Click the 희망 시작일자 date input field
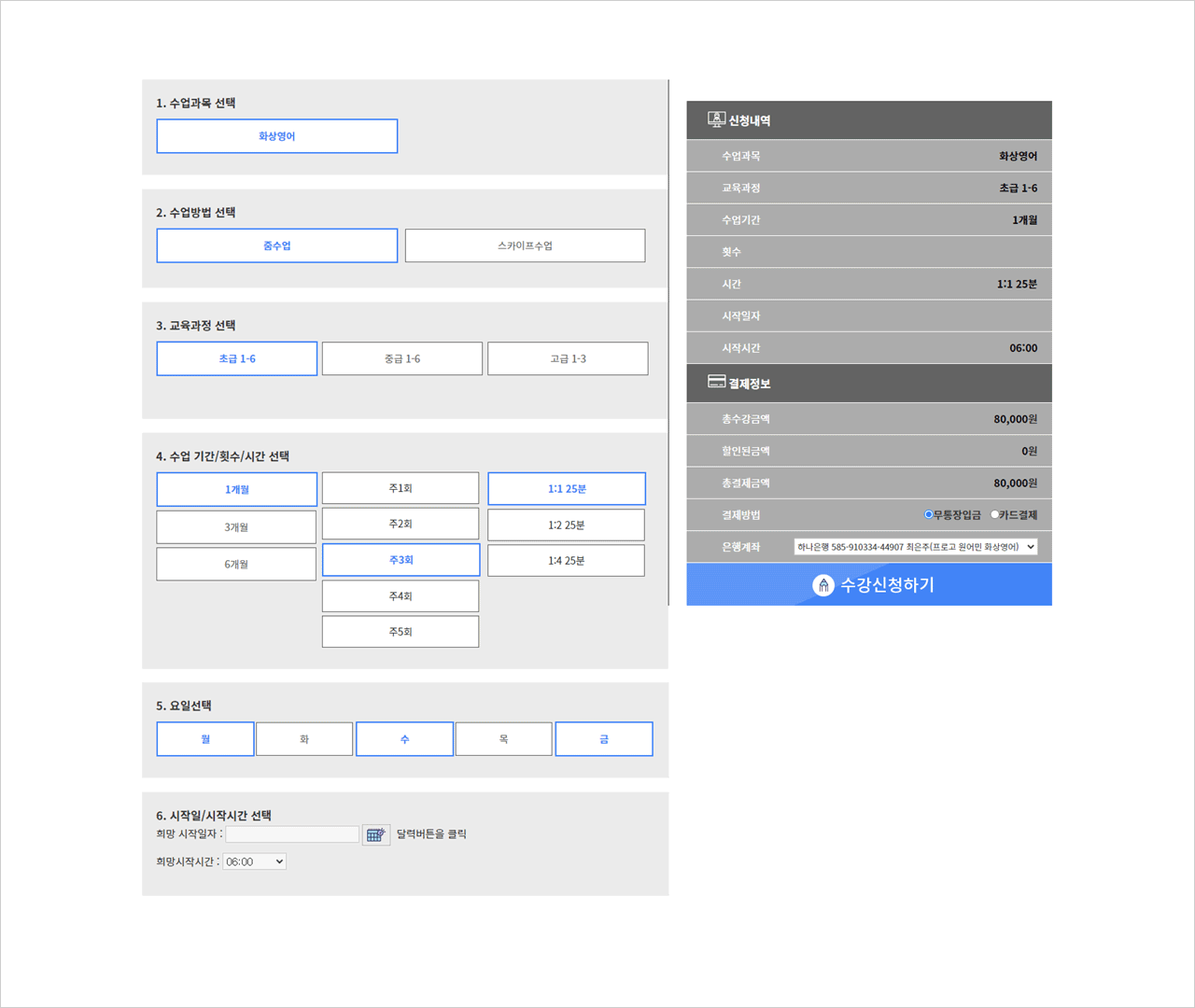The image size is (1195, 1008). click(x=292, y=834)
